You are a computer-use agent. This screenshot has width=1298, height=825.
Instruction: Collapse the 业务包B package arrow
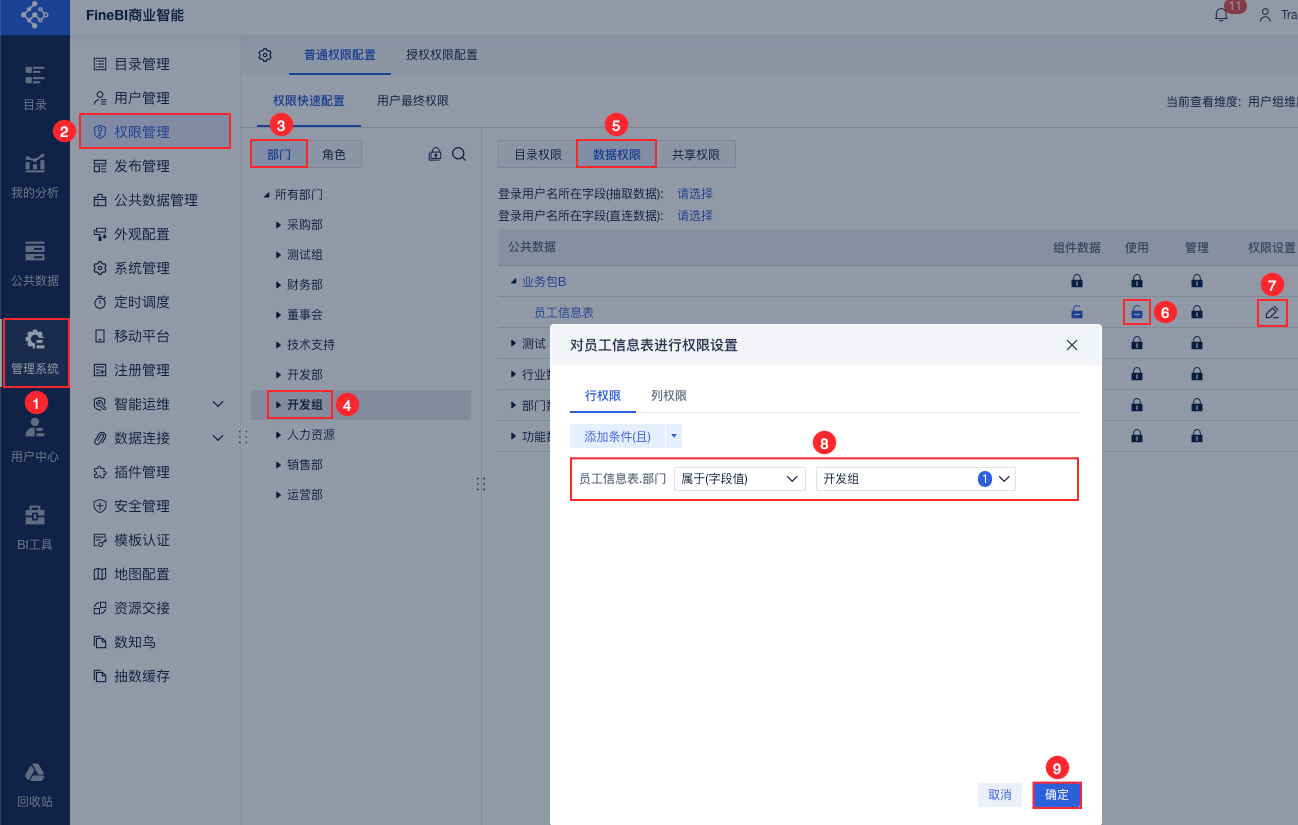[x=514, y=282]
